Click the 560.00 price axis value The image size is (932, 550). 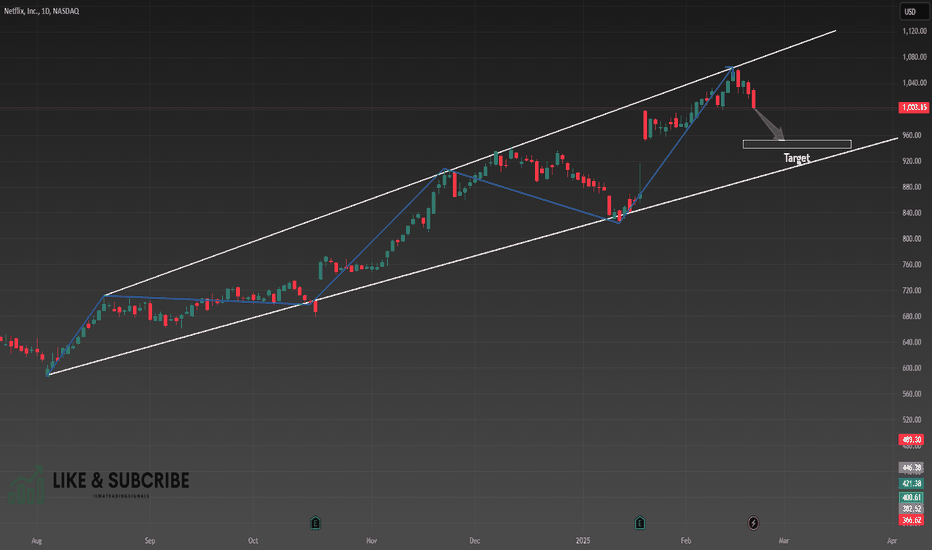pyautogui.click(x=912, y=394)
